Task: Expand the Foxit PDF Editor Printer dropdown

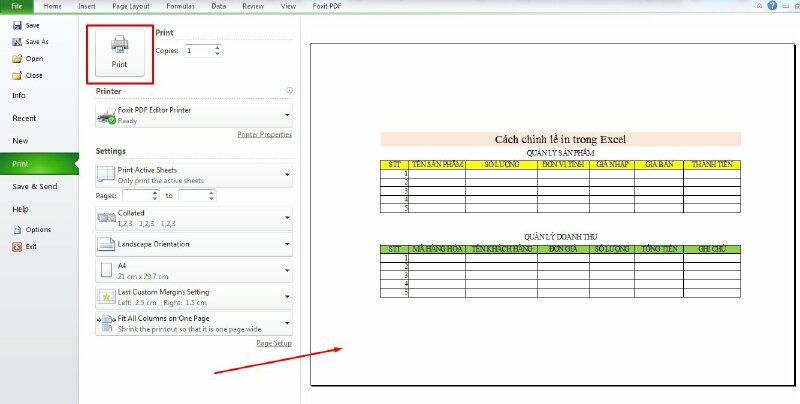Action: click(x=288, y=115)
